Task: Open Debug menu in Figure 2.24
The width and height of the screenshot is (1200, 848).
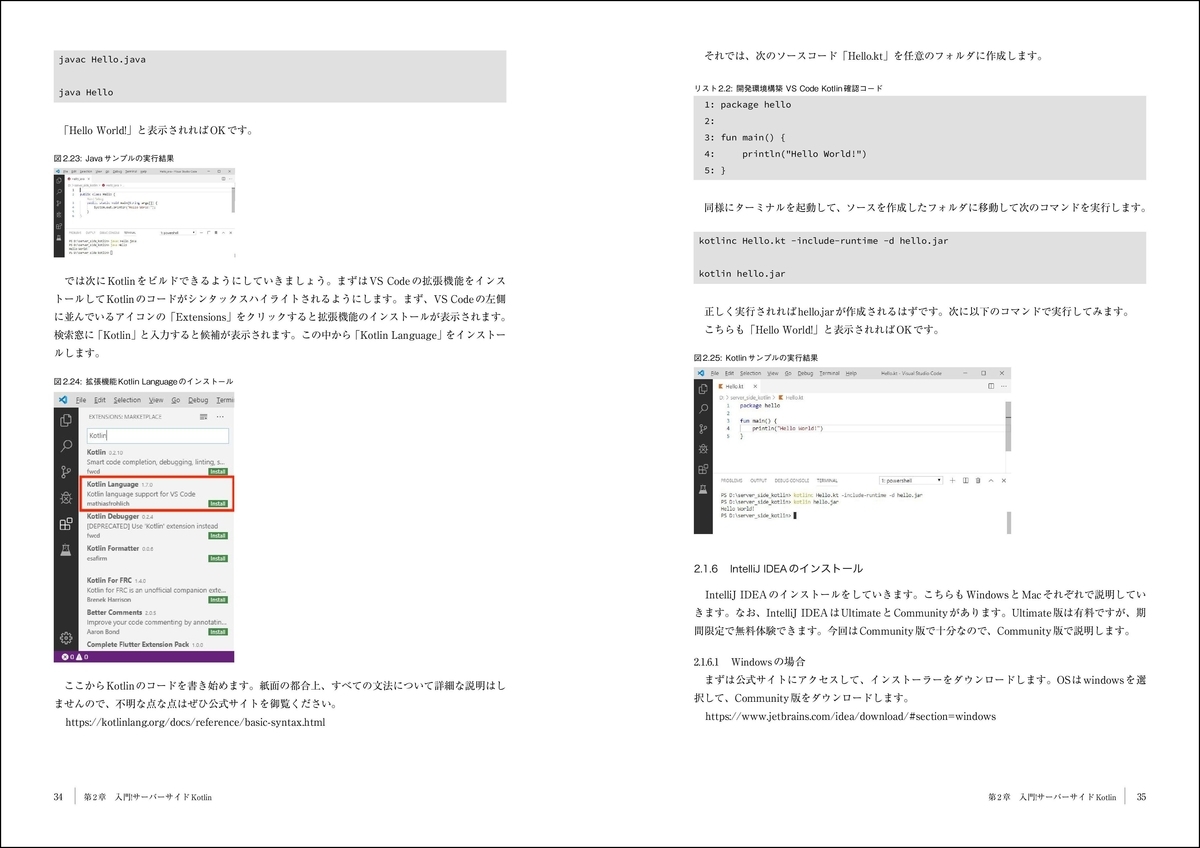Action: click(198, 400)
